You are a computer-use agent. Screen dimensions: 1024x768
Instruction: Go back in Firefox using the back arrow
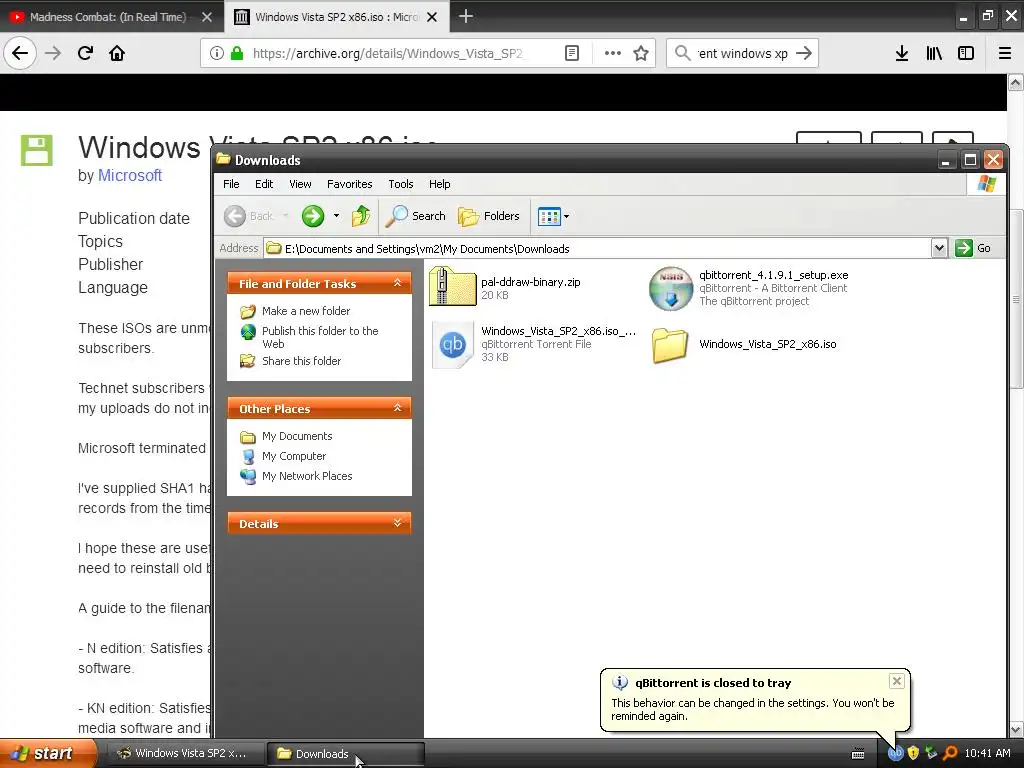coord(20,54)
